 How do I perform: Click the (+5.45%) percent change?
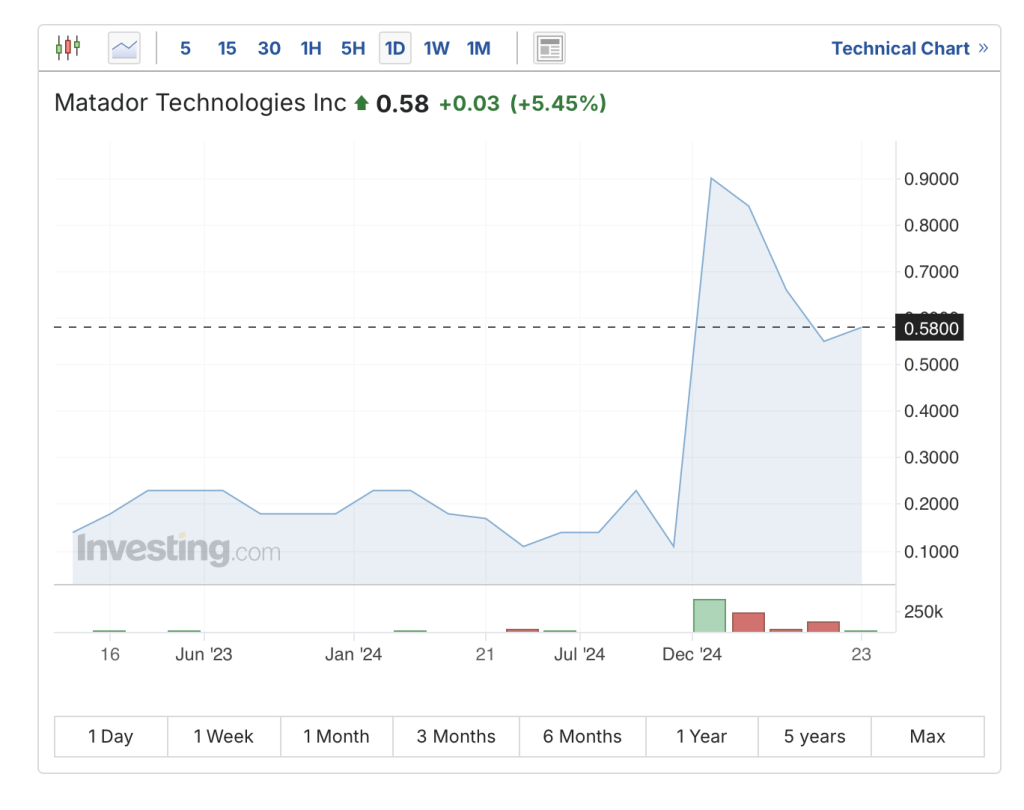coord(558,103)
